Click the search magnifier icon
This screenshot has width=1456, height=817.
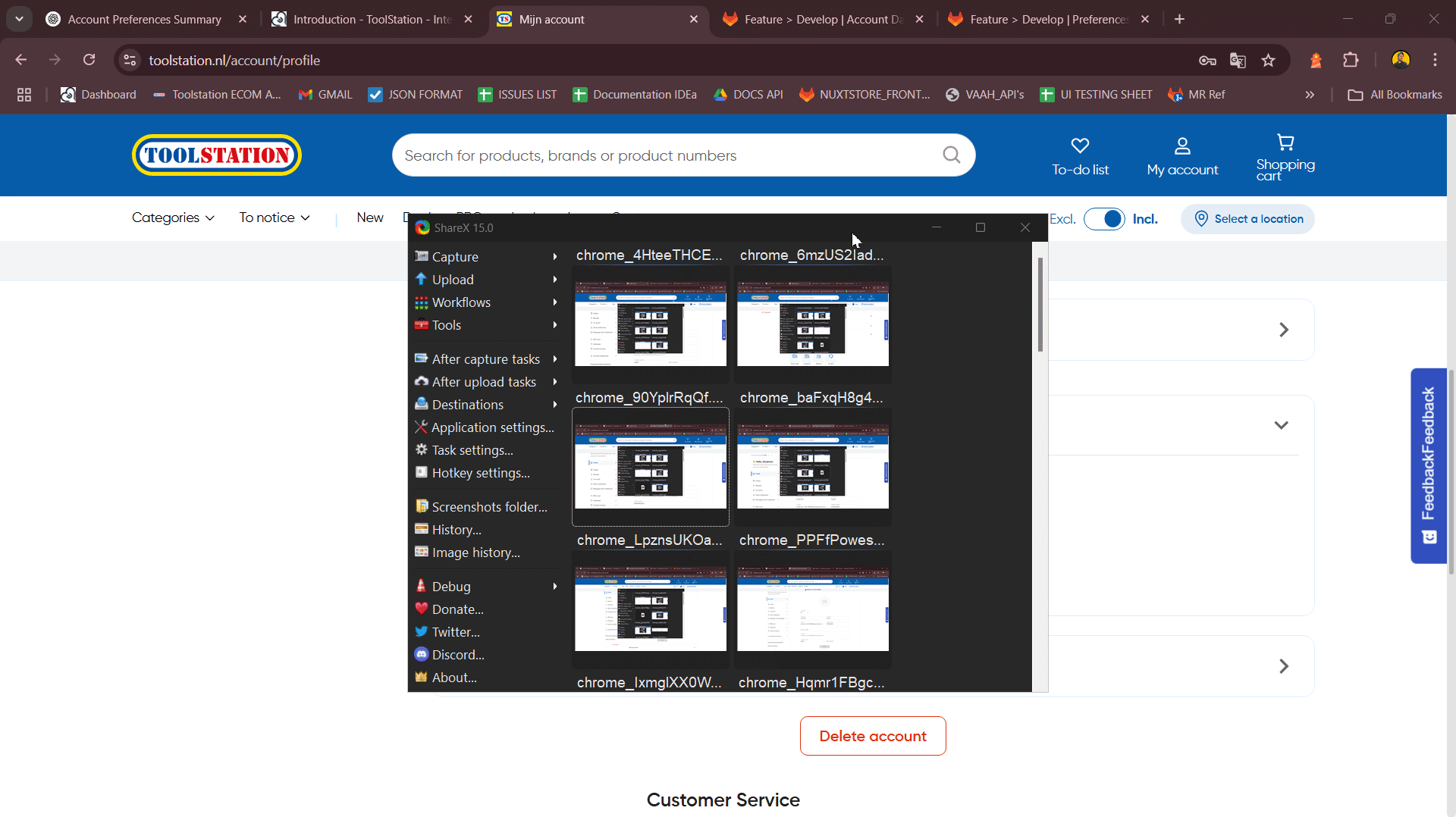click(x=951, y=155)
